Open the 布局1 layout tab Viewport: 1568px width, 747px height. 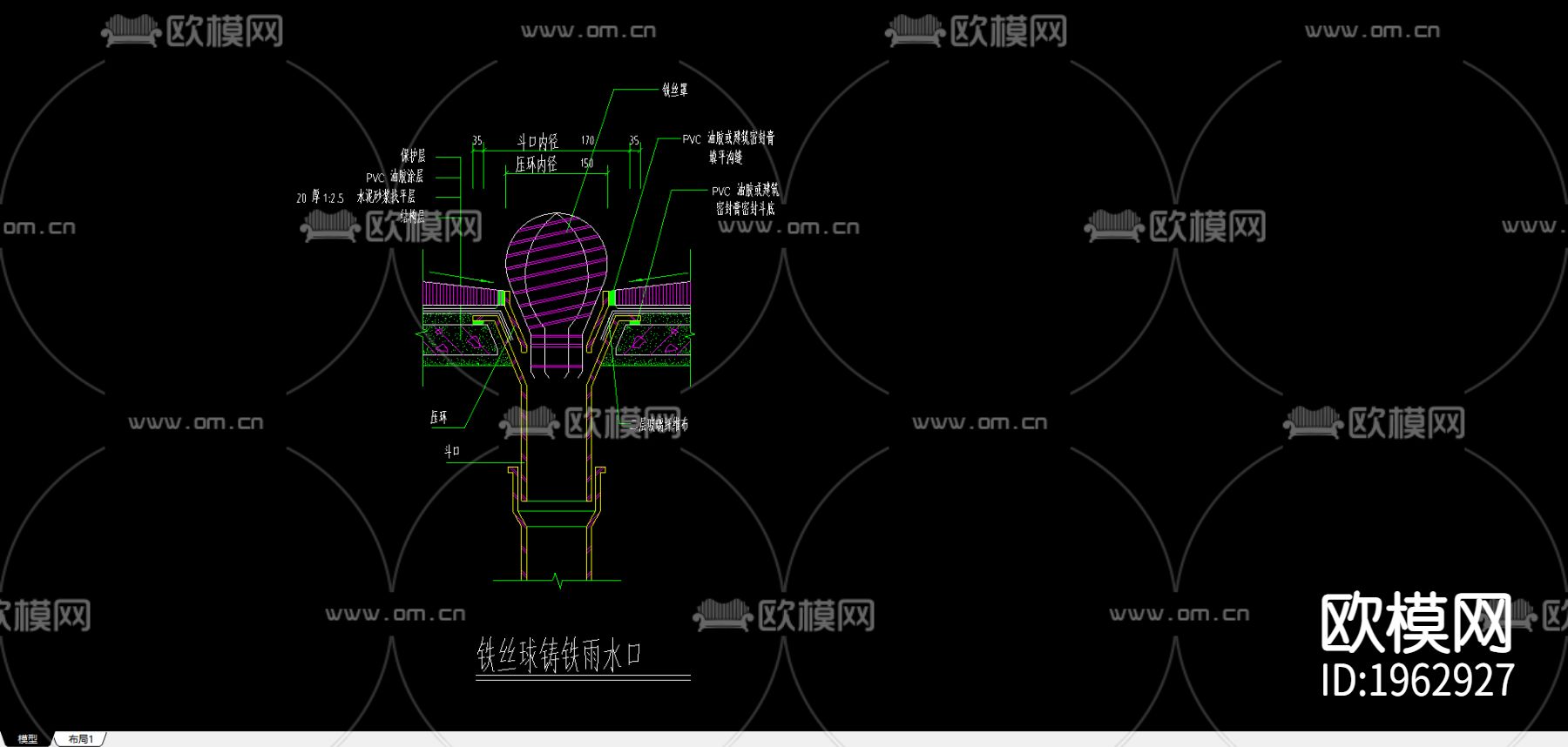pyautogui.click(x=81, y=739)
